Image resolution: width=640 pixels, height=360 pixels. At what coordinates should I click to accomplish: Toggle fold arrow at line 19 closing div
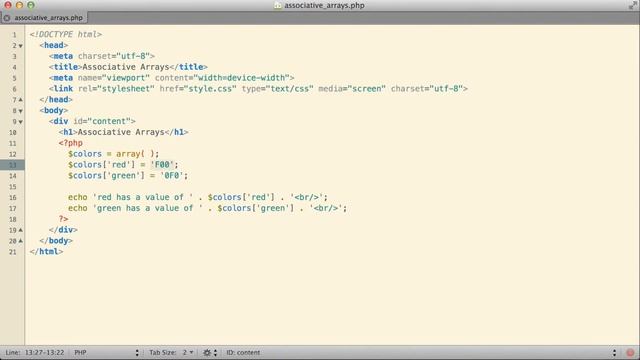point(20,230)
